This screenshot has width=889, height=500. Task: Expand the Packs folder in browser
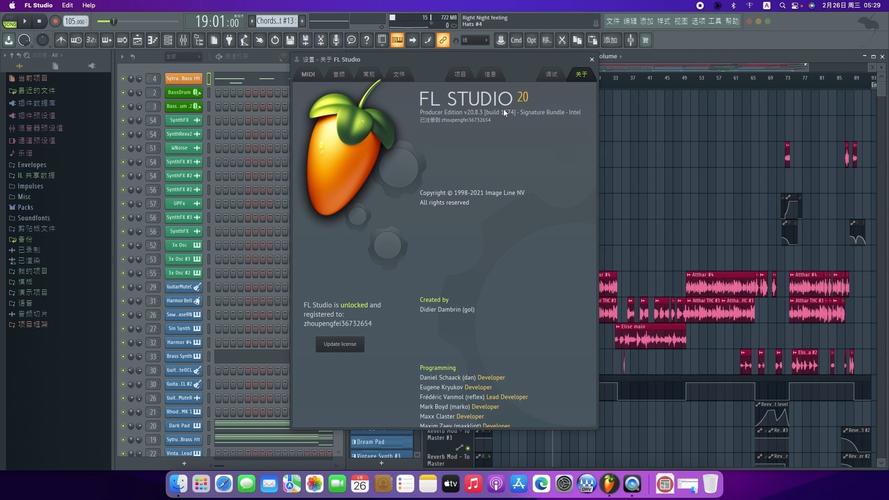click(x=24, y=207)
